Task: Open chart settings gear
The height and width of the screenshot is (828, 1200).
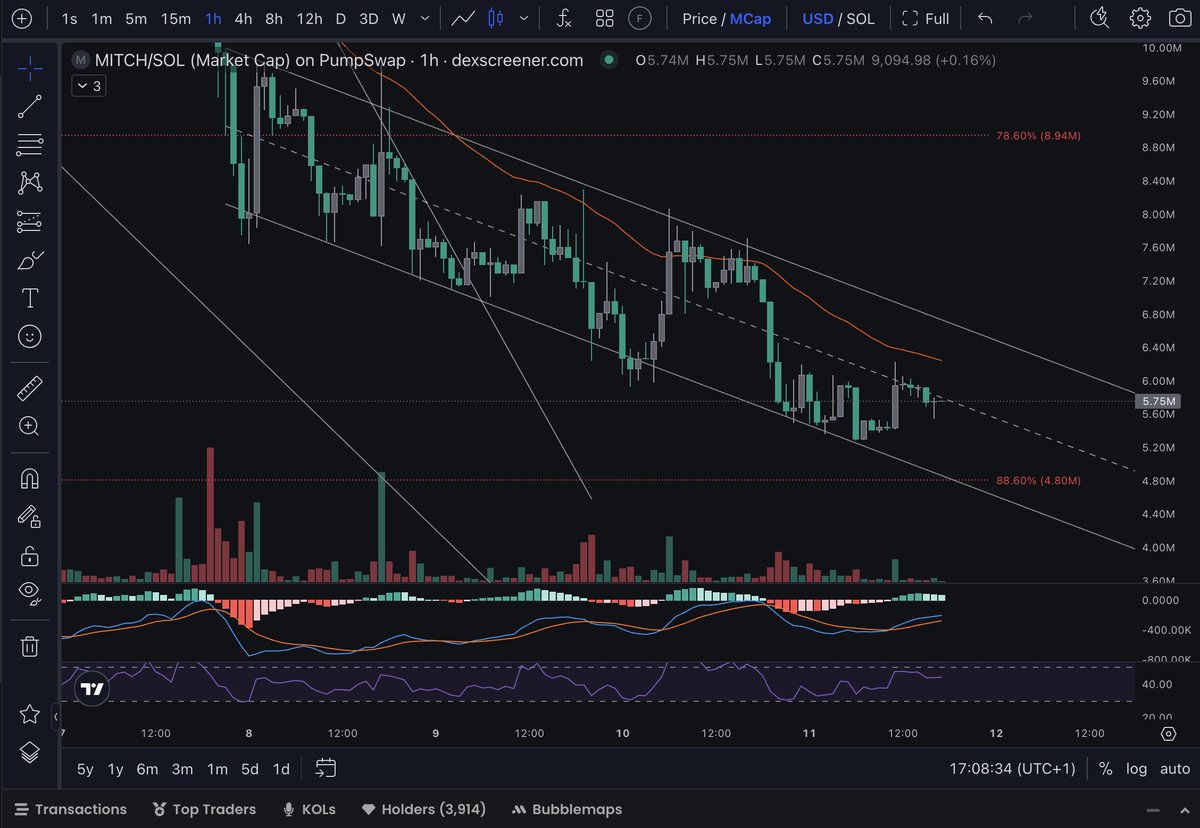Action: [x=1140, y=18]
